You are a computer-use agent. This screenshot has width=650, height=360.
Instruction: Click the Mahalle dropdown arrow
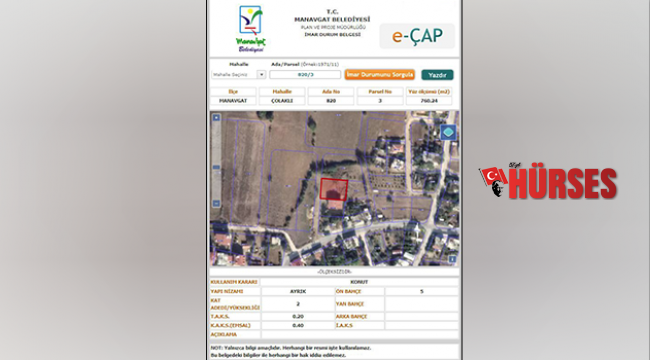click(x=261, y=75)
